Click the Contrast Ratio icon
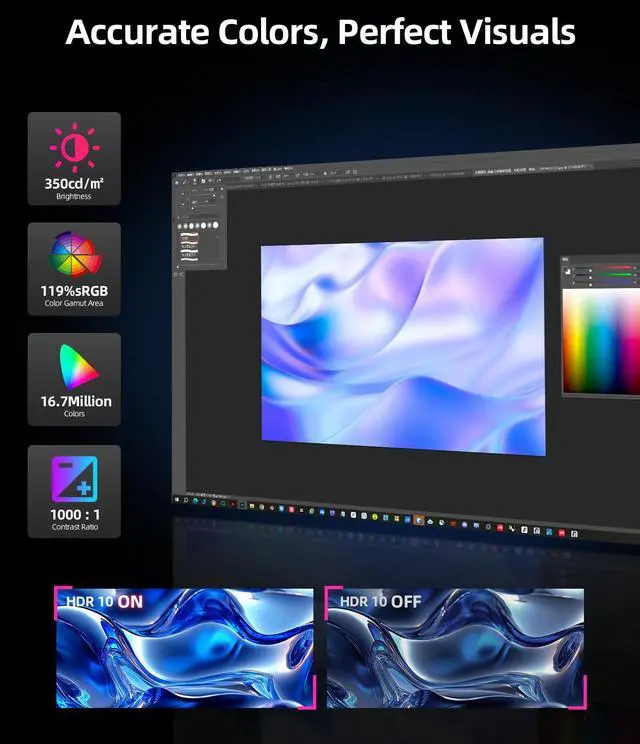640x744 pixels. tap(74, 479)
